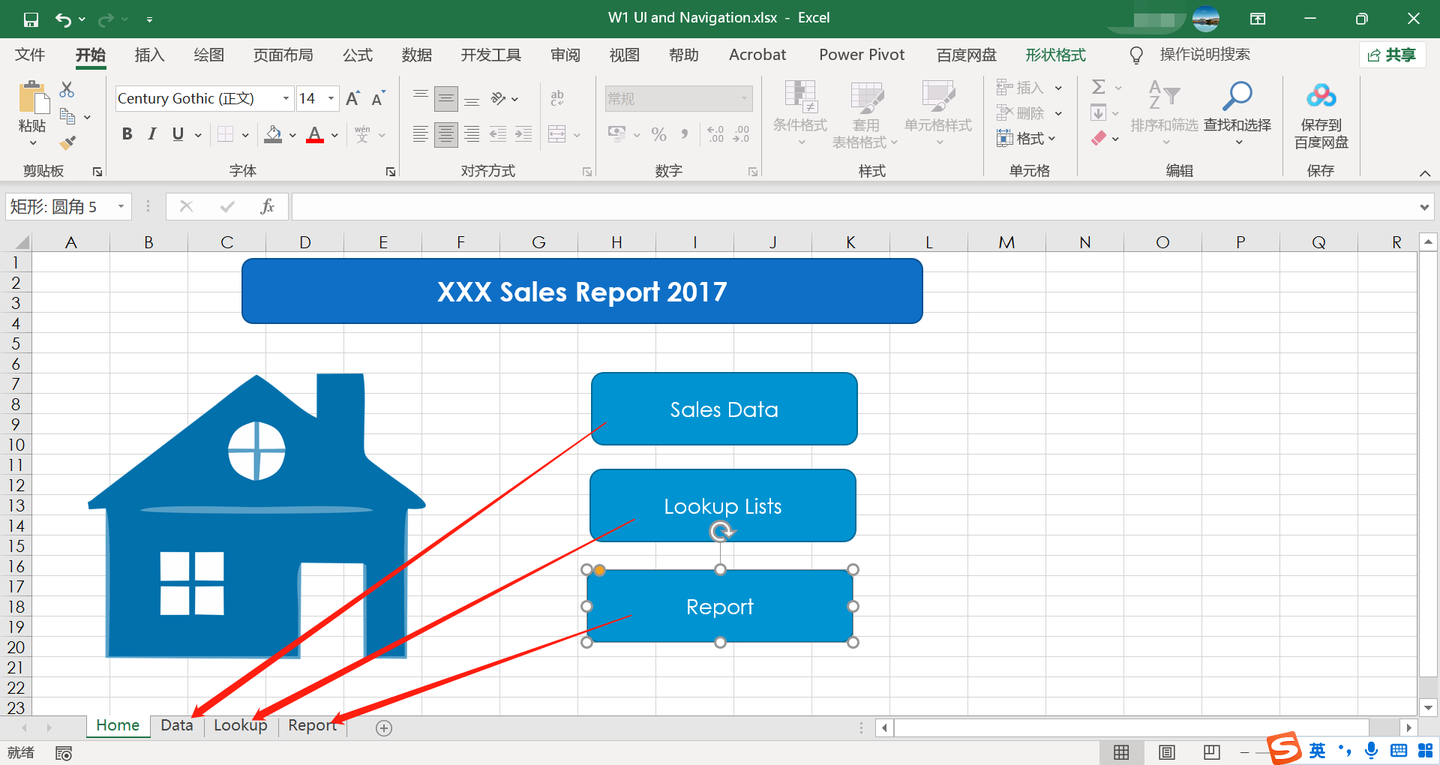Click the fx insert function button
This screenshot has height=765, width=1440.
[x=266, y=206]
